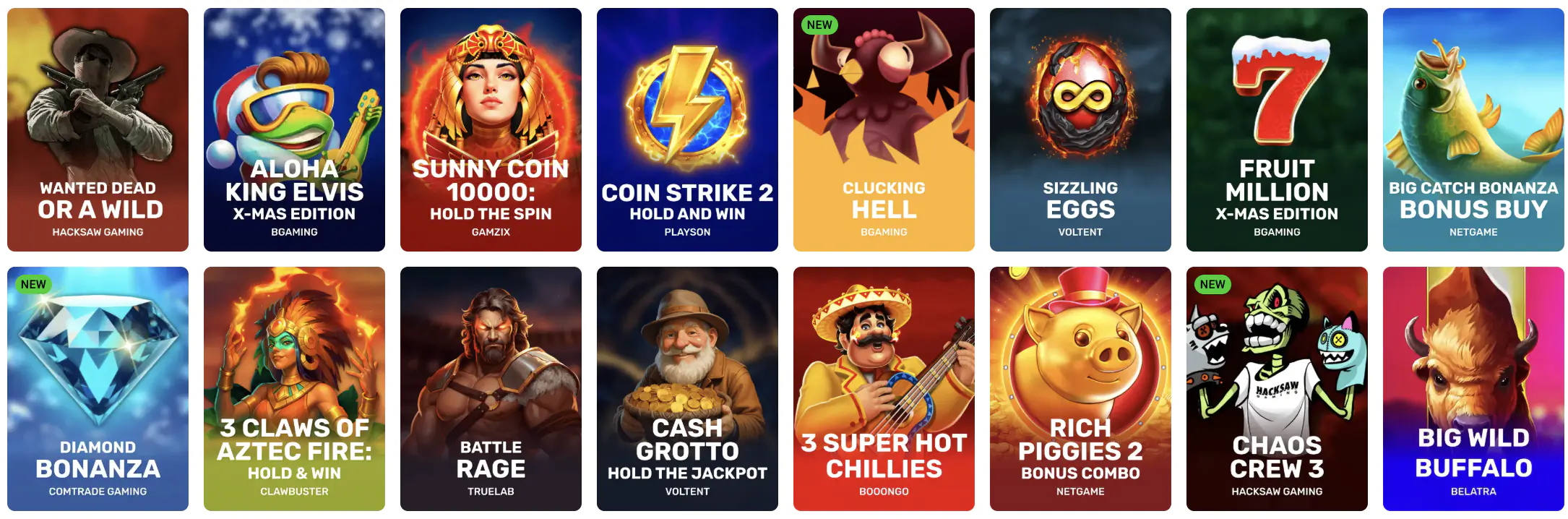Launch Aloha King Elvis X-Mas Edition
The width and height of the screenshot is (1568, 519).
point(294,130)
